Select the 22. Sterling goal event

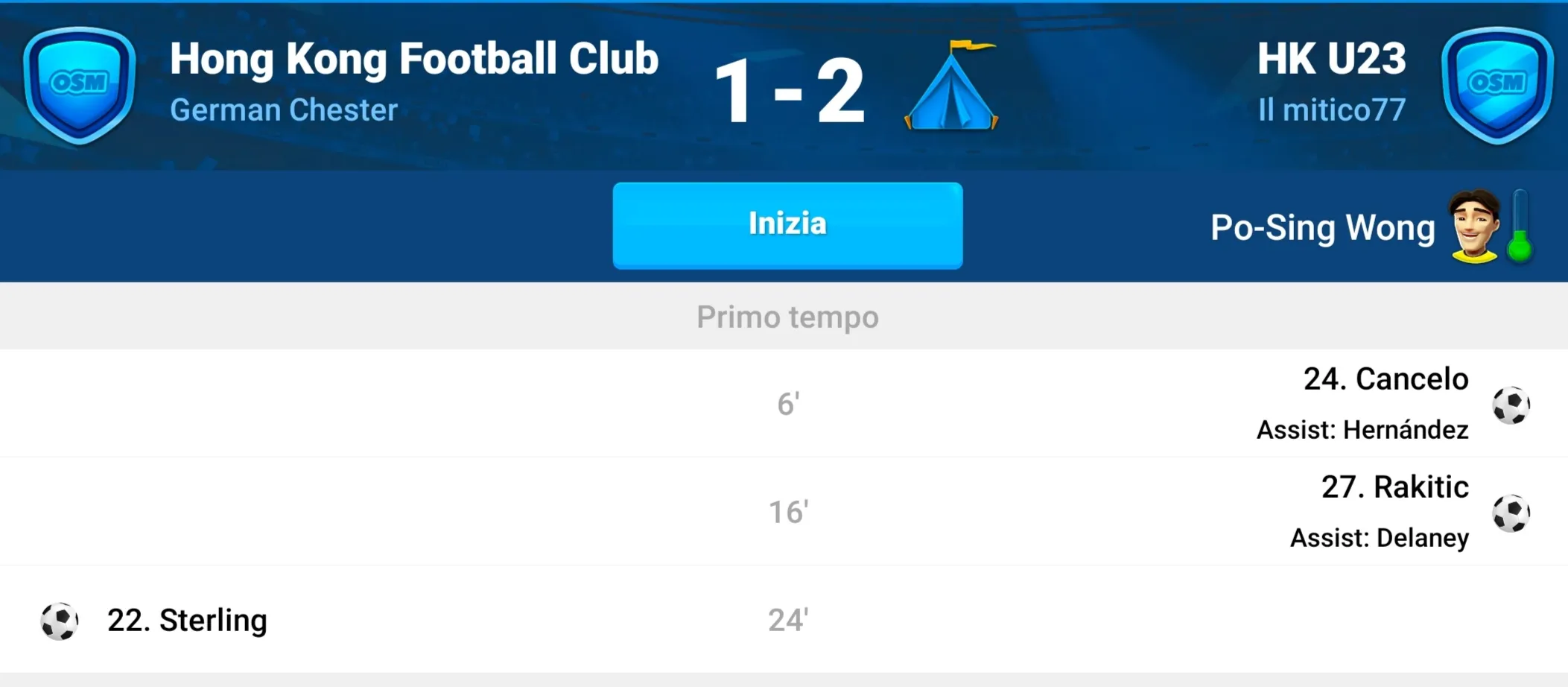tap(784, 619)
